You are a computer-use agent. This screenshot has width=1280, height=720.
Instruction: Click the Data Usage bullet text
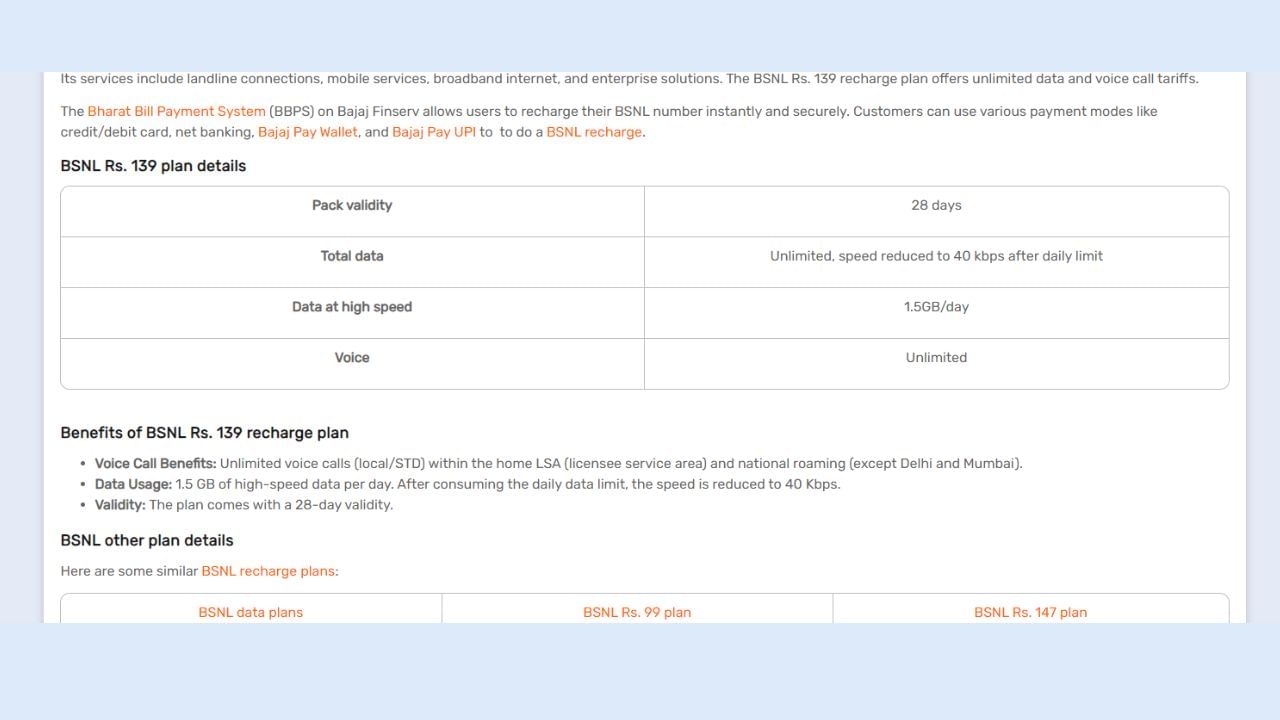pyautogui.click(x=467, y=484)
